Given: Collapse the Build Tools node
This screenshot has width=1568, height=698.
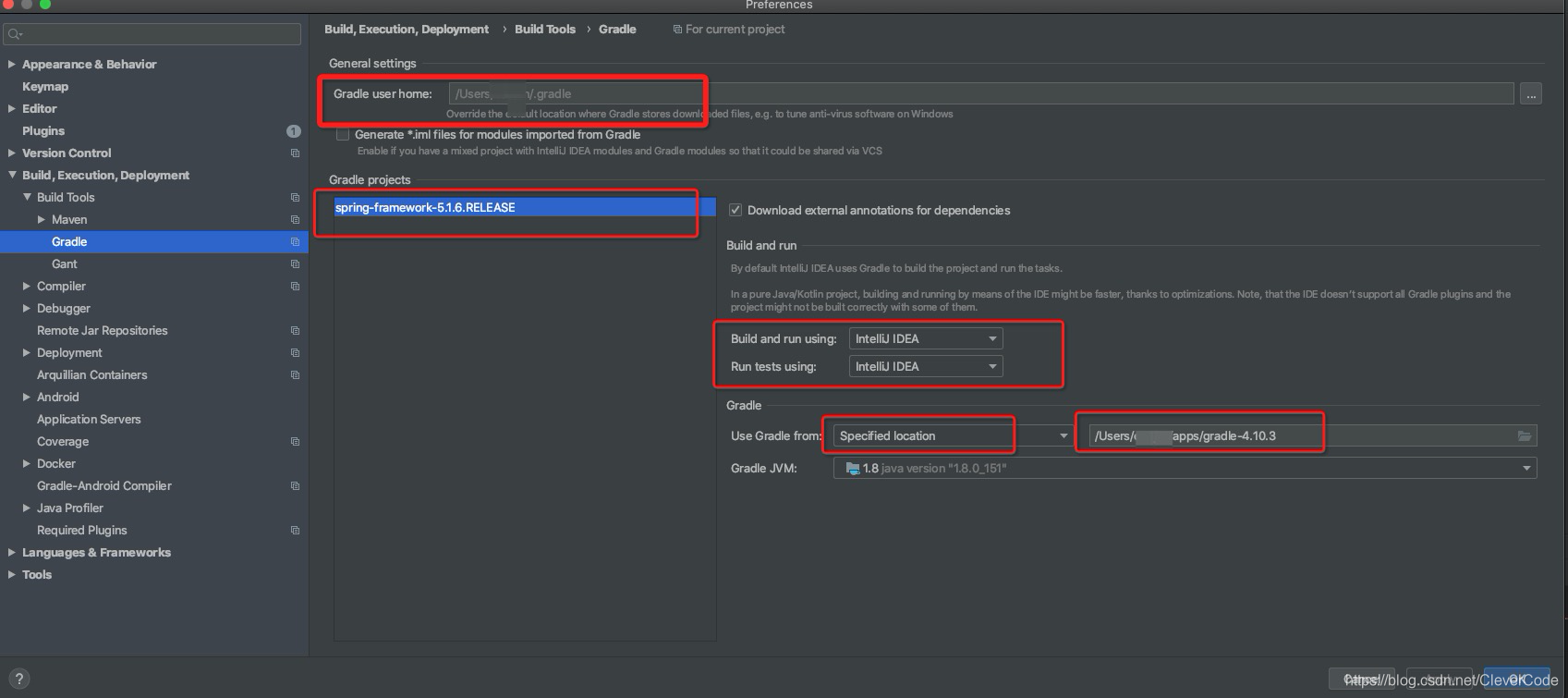Looking at the screenshot, I should 27,197.
